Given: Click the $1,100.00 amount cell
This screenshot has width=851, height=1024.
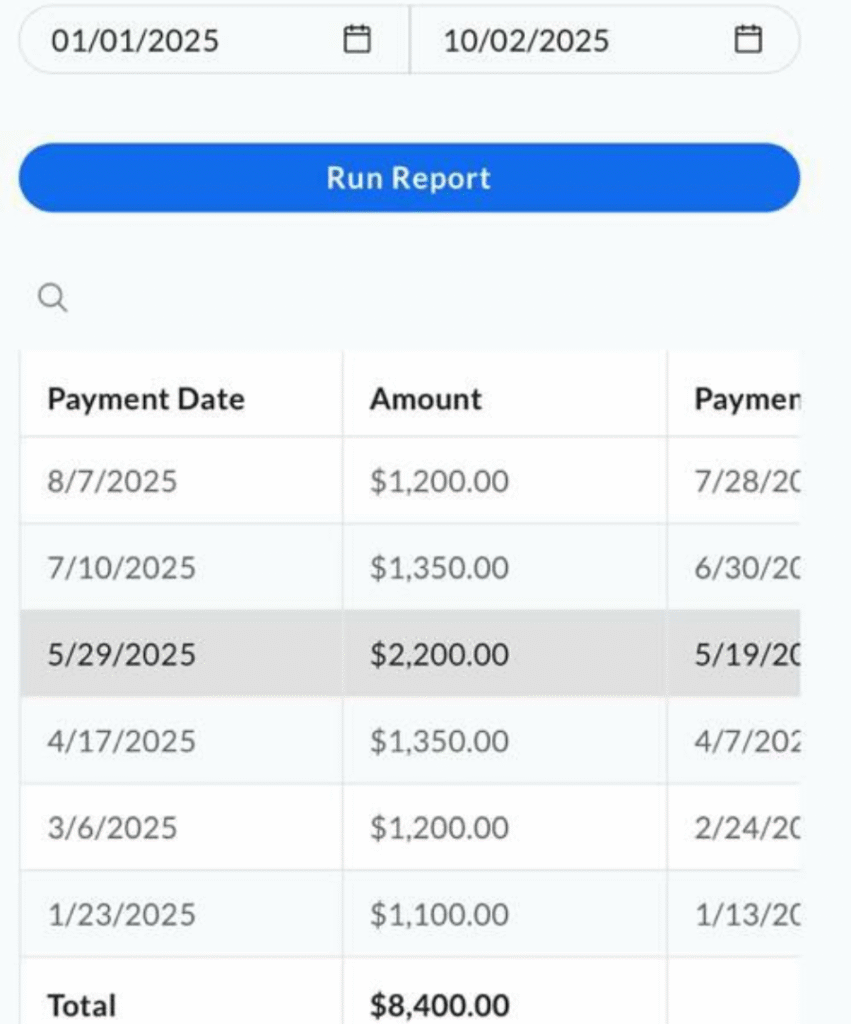Looking at the screenshot, I should point(439,915).
